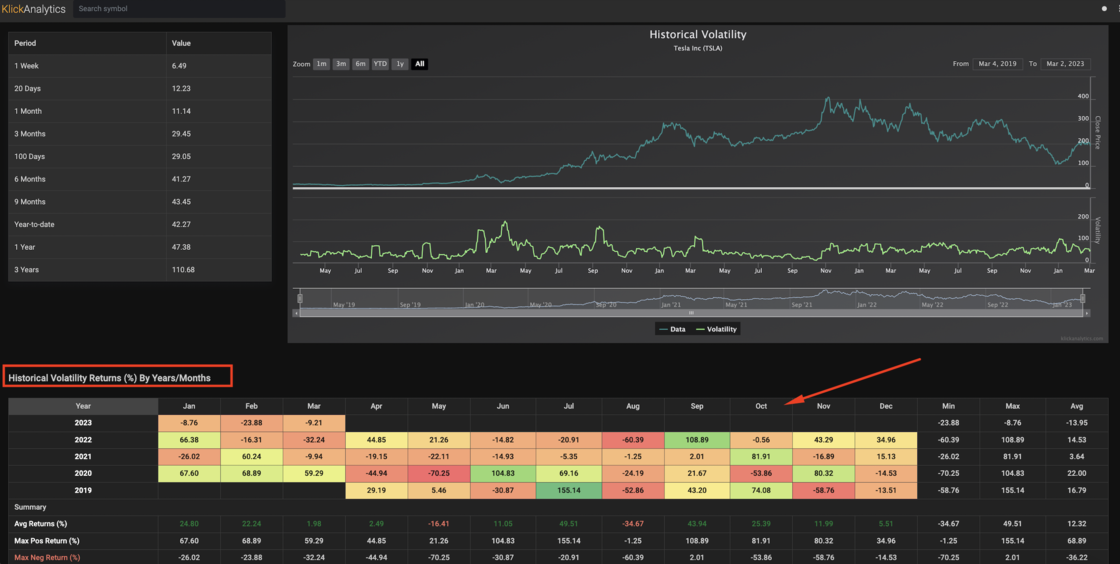Click the Avg column header

[x=1076, y=406]
